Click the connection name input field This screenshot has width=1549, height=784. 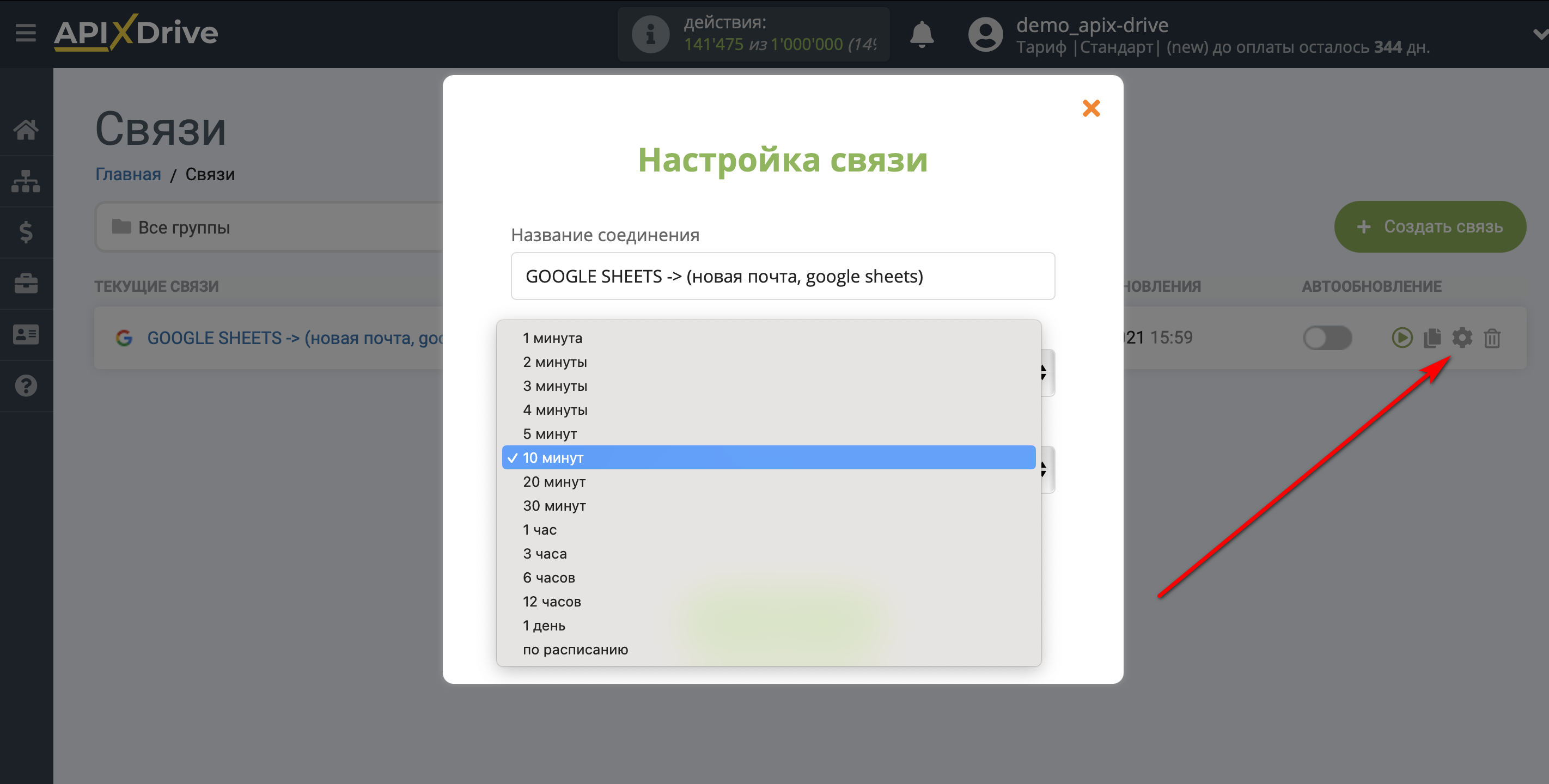coord(782,276)
